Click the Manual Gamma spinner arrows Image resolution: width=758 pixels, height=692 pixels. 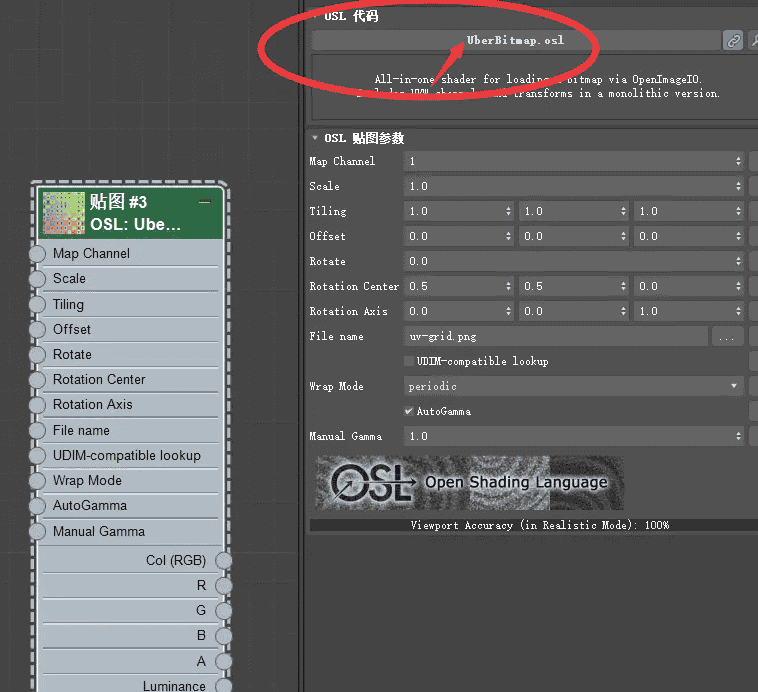(x=739, y=436)
